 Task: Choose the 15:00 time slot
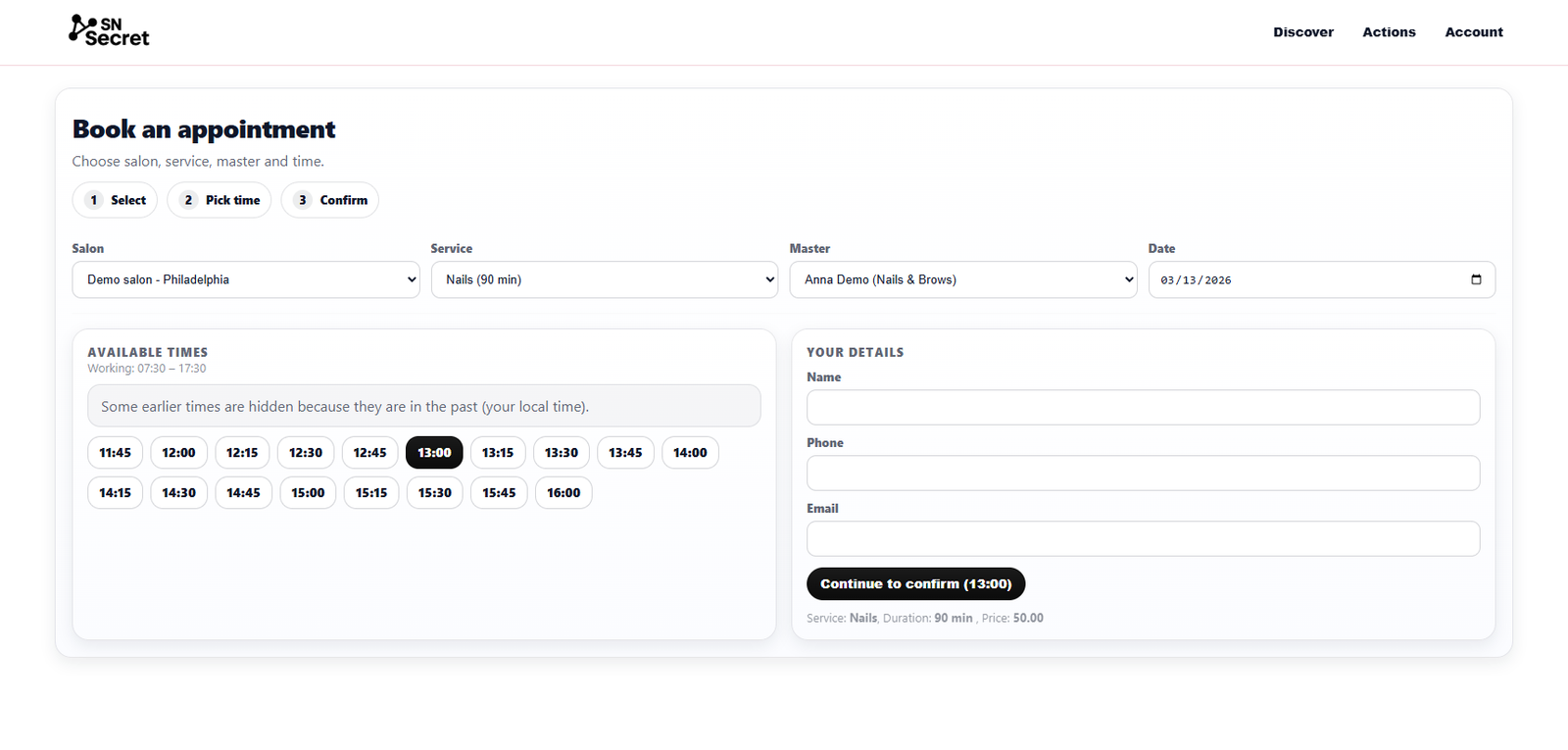[308, 493]
